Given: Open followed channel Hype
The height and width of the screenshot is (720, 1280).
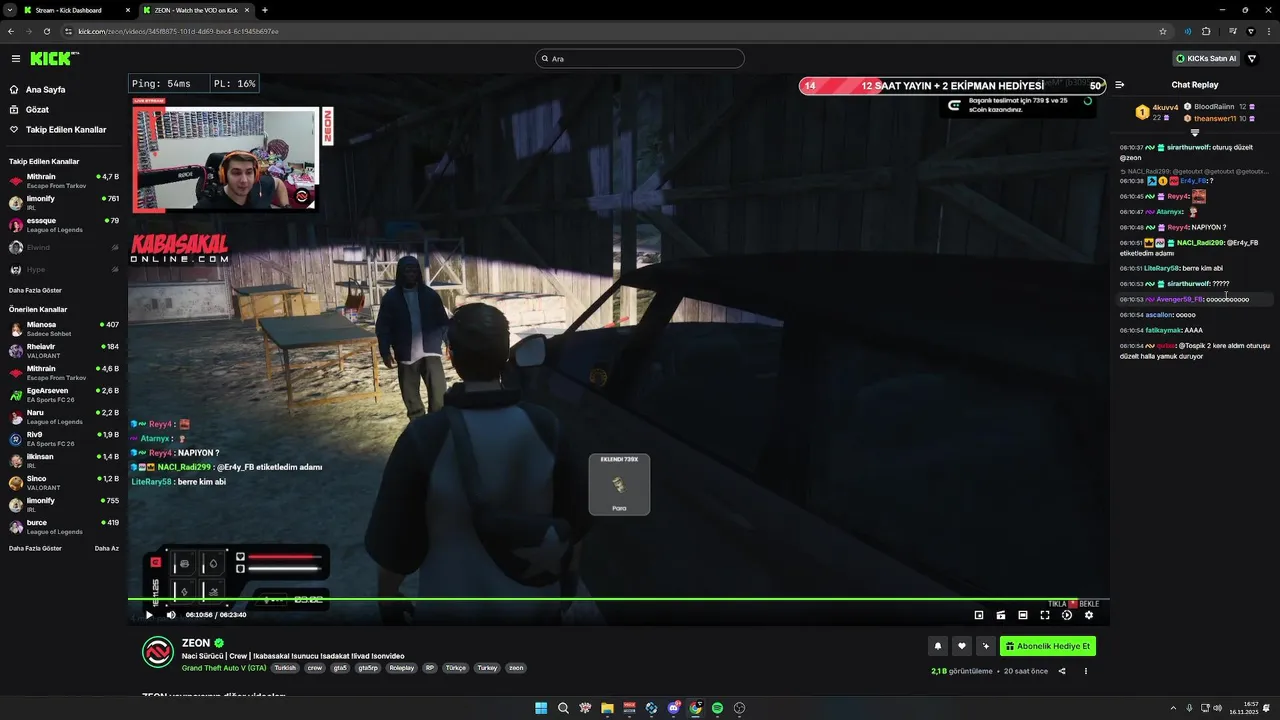Looking at the screenshot, I should coord(64,269).
